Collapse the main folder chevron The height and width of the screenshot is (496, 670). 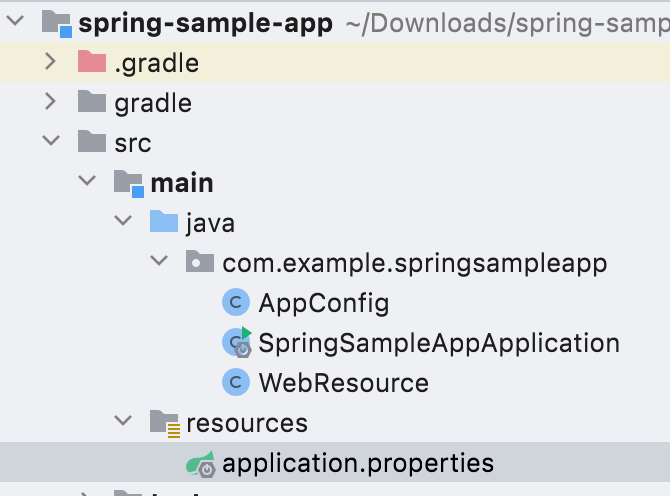tap(87, 183)
